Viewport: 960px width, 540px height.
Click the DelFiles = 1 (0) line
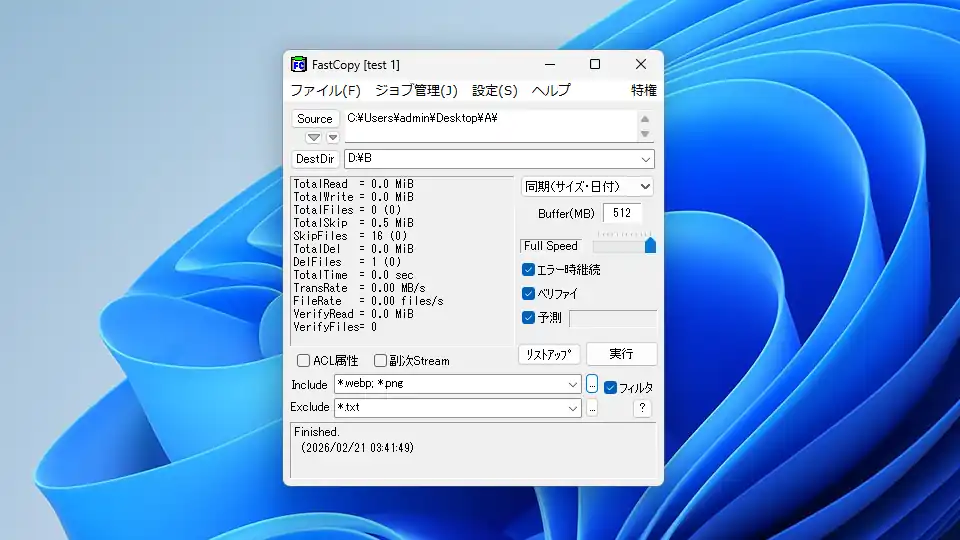pos(347,262)
